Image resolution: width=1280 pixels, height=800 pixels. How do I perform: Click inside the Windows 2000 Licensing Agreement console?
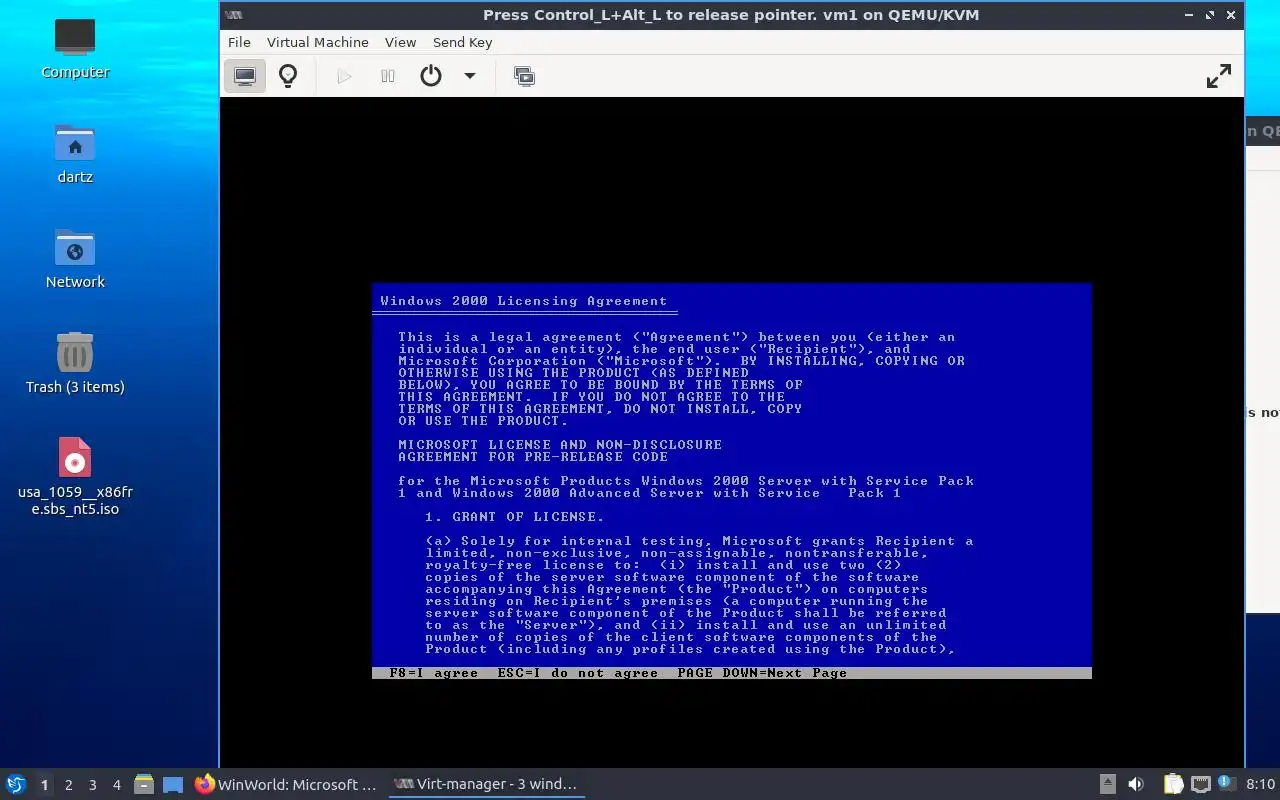731,480
